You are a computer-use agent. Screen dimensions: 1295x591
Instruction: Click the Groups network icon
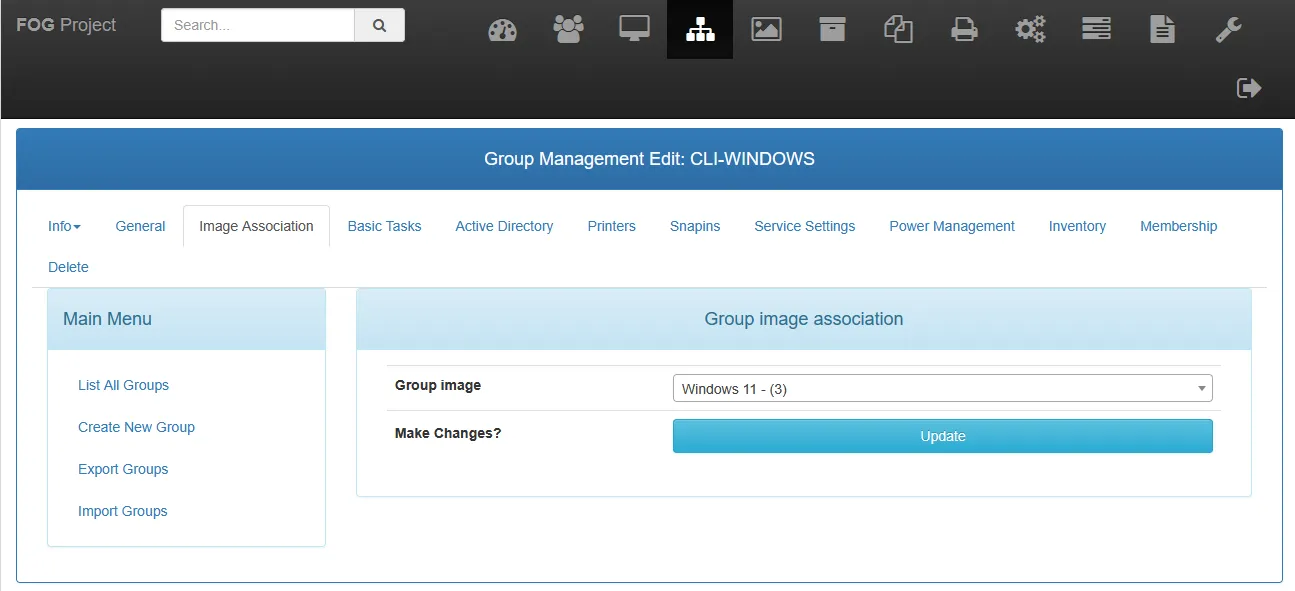pos(700,30)
